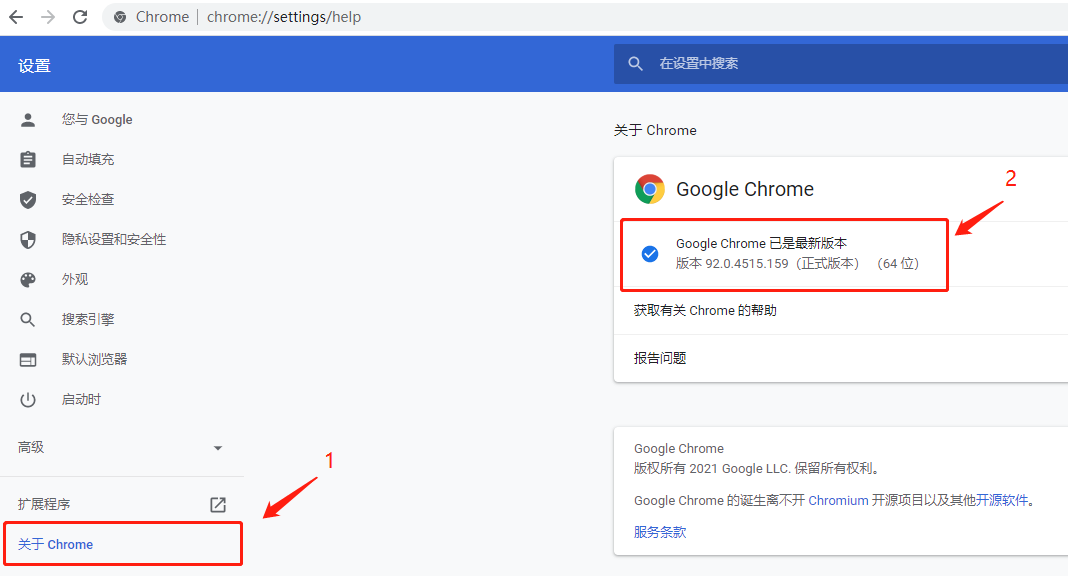This screenshot has width=1068, height=576.
Task: Click the browser window icon for 默认浏览器
Action: [x=28, y=359]
